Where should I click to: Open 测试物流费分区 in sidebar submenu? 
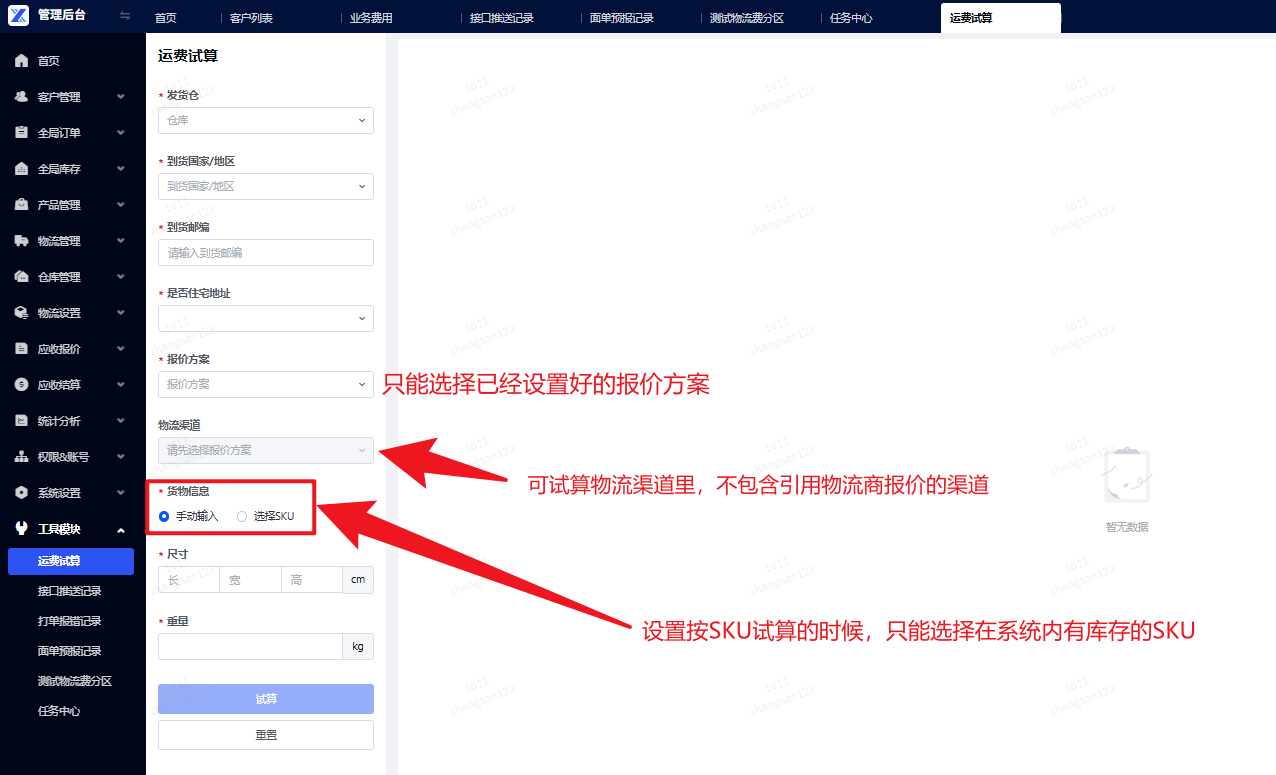point(75,681)
